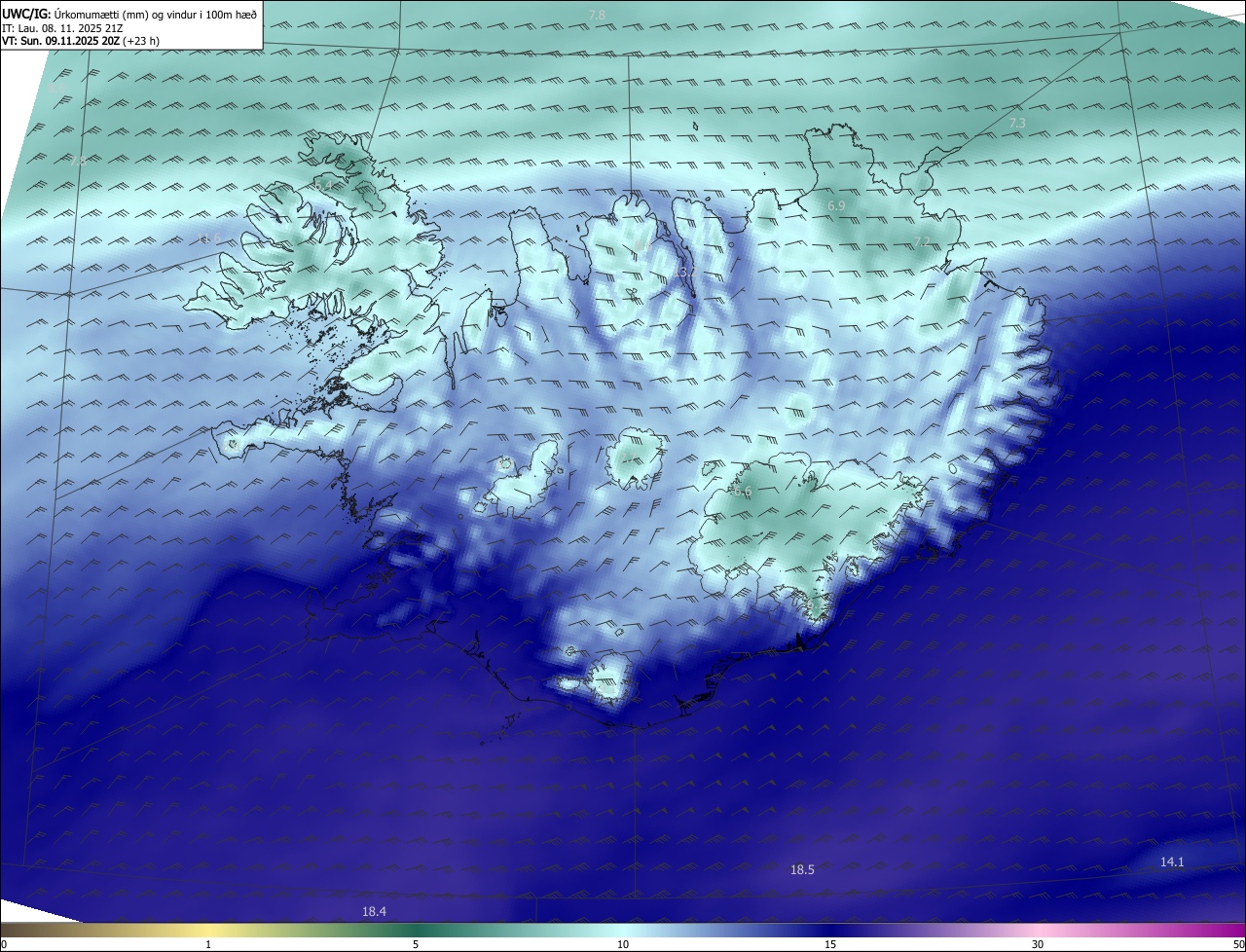The height and width of the screenshot is (952, 1246).
Task: Click the 1 tick on the color scale
Action: pyautogui.click(x=208, y=944)
